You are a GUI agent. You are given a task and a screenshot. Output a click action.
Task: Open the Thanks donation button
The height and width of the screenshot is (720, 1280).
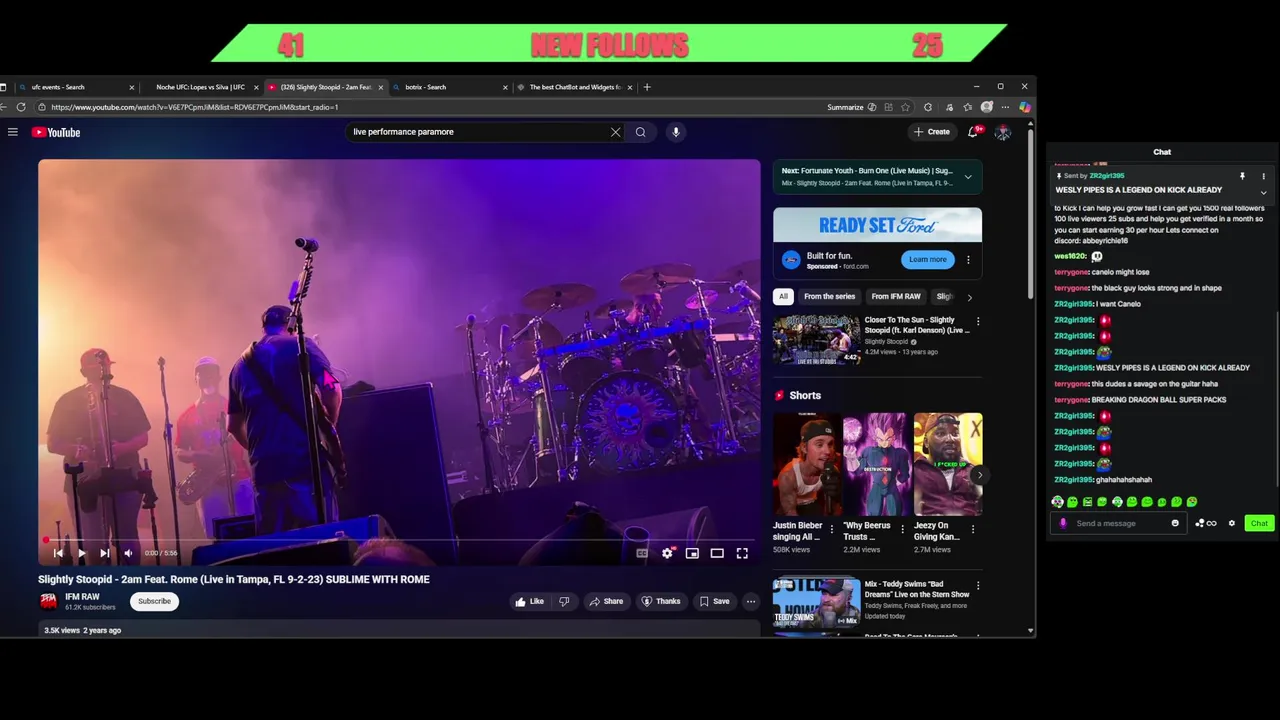pyautogui.click(x=661, y=601)
